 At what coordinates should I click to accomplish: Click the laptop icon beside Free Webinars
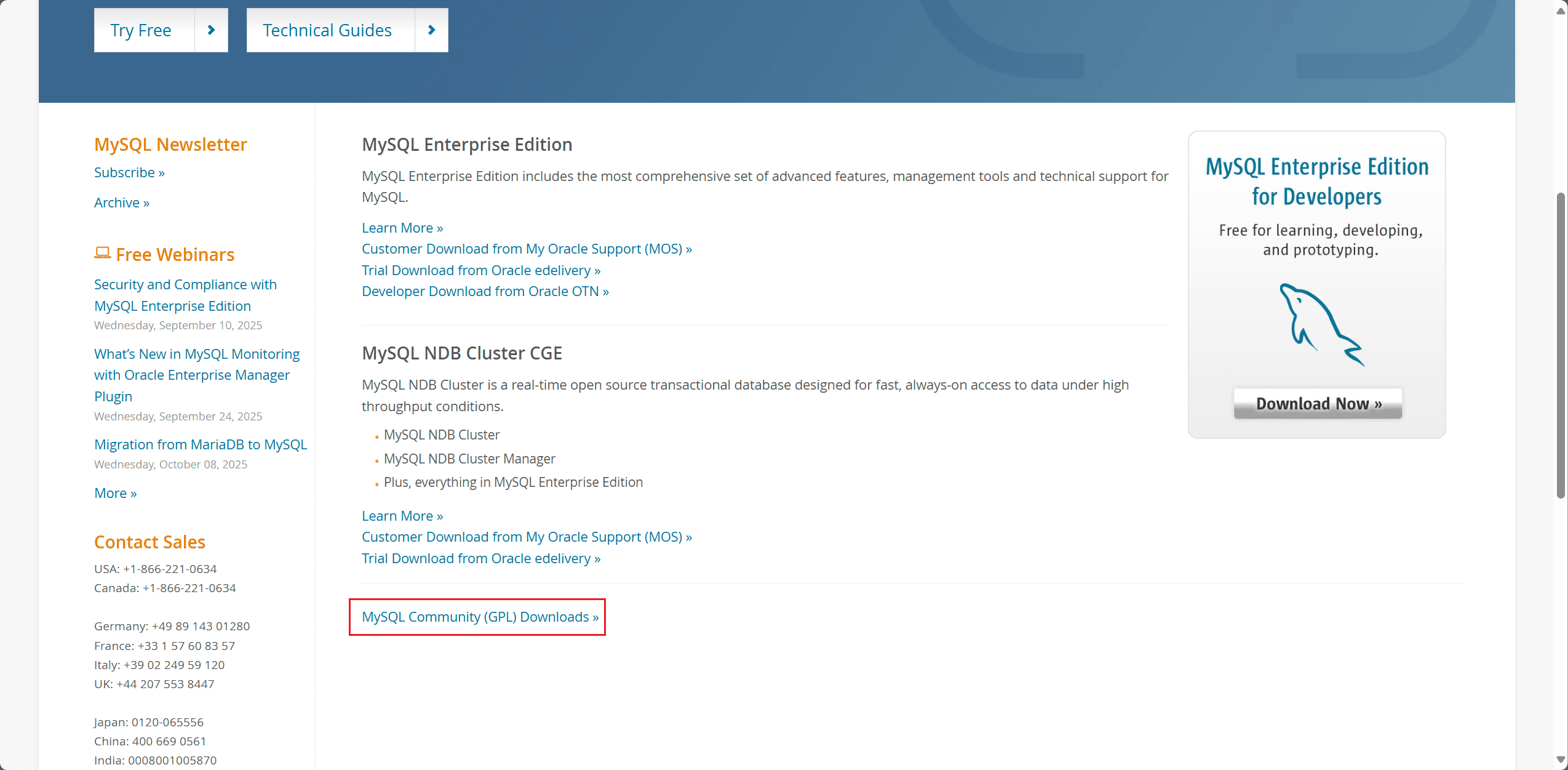102,253
